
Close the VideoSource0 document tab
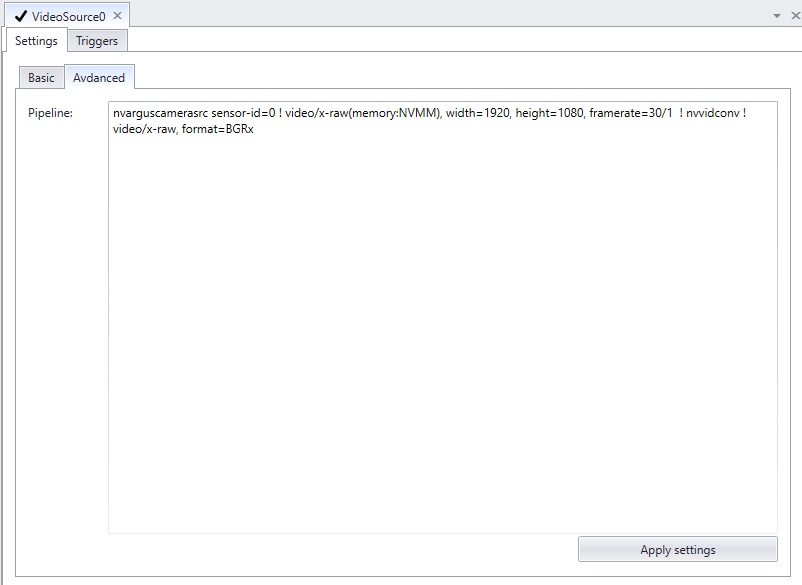click(x=117, y=16)
